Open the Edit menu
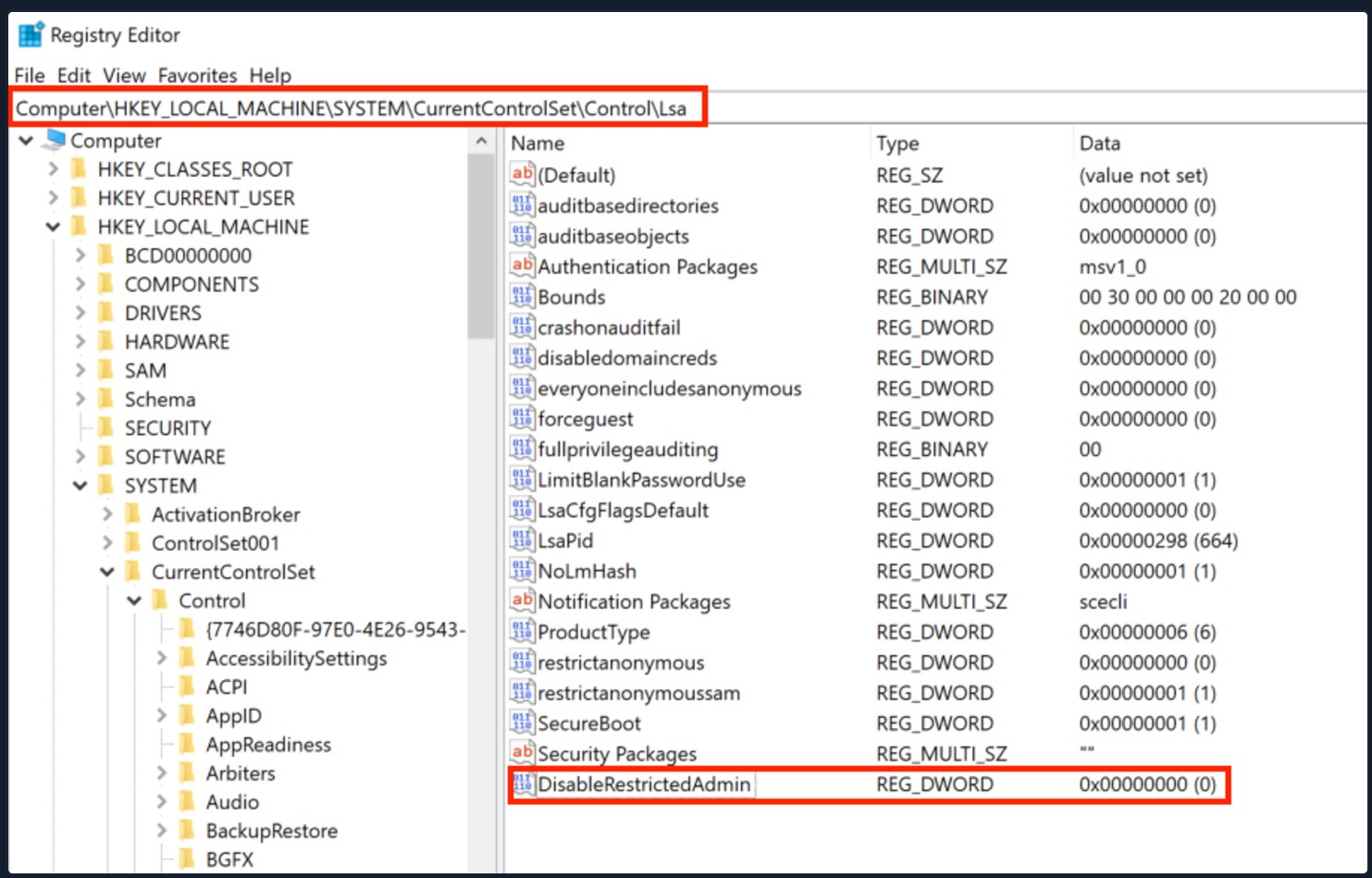This screenshot has height=878, width=1372. click(74, 75)
